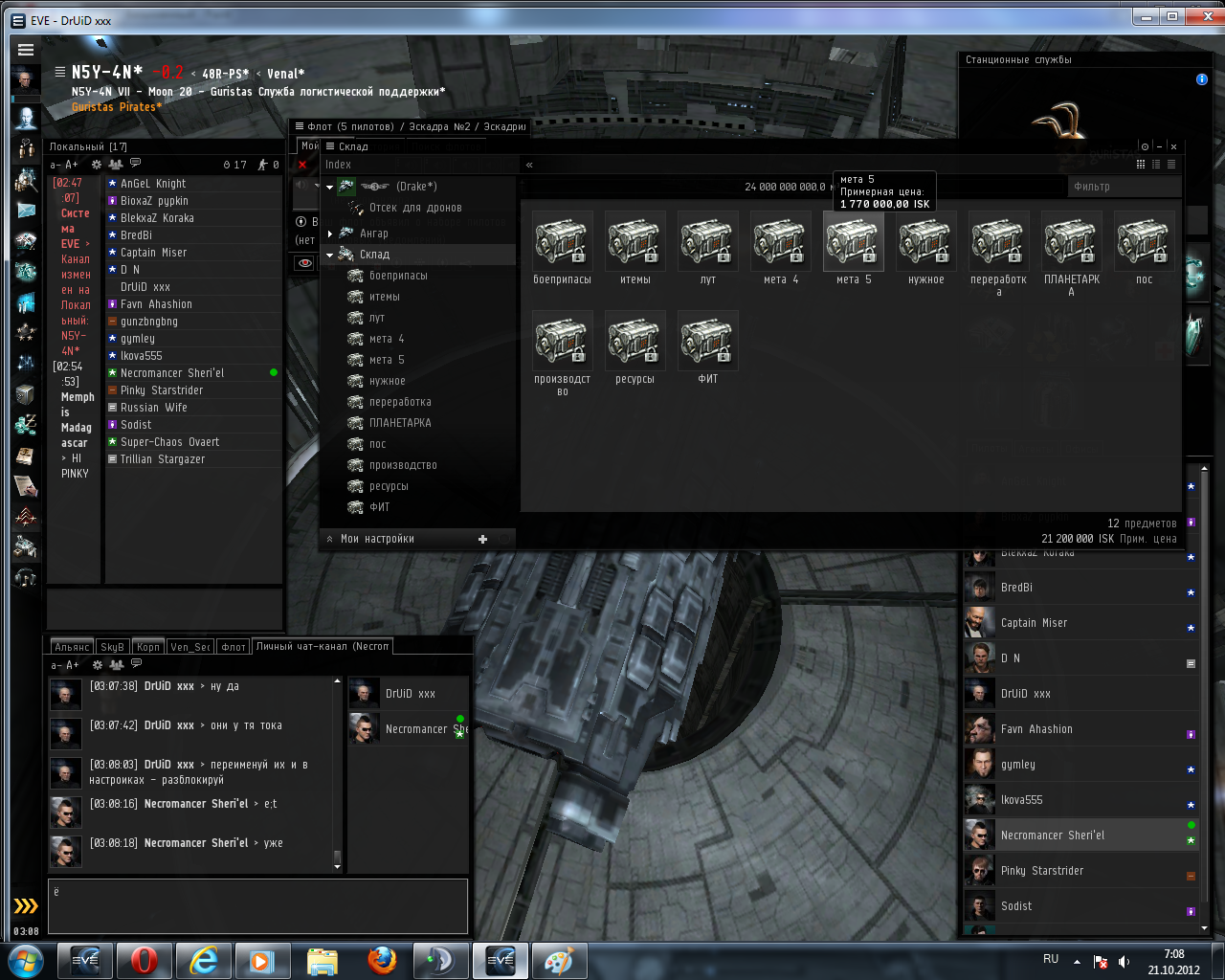Open the journal book icon in Neocom

(26, 457)
